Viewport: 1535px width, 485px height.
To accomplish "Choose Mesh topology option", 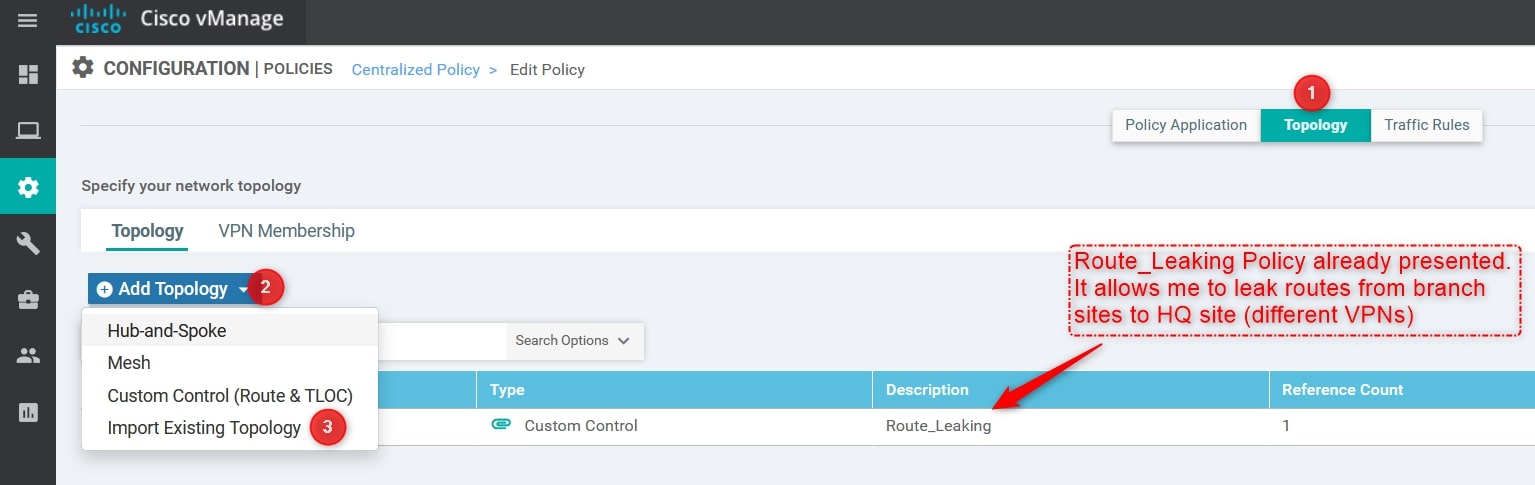I will pyautogui.click(x=129, y=363).
